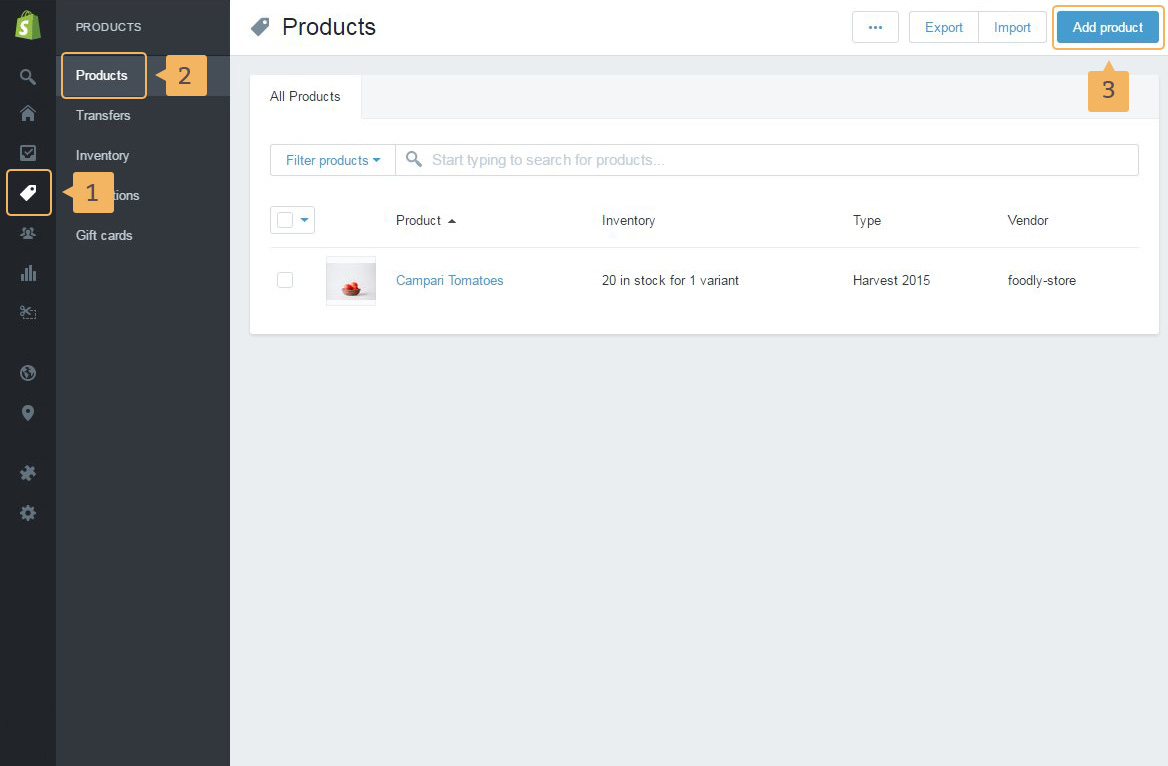This screenshot has height=766, width=1168.
Task: Open Apps via puzzle piece icon
Action: (28, 473)
